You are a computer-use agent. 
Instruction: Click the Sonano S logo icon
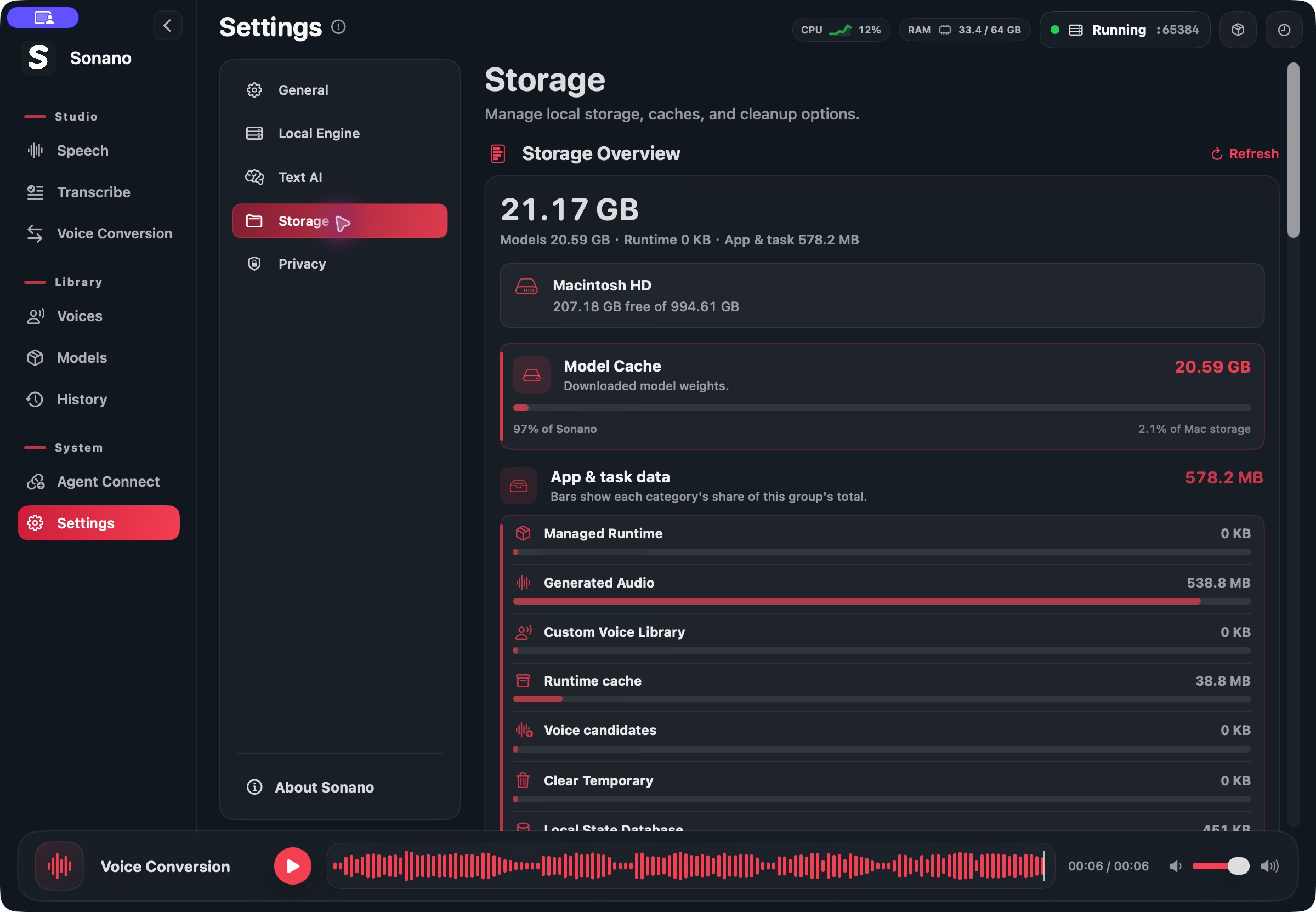[38, 58]
